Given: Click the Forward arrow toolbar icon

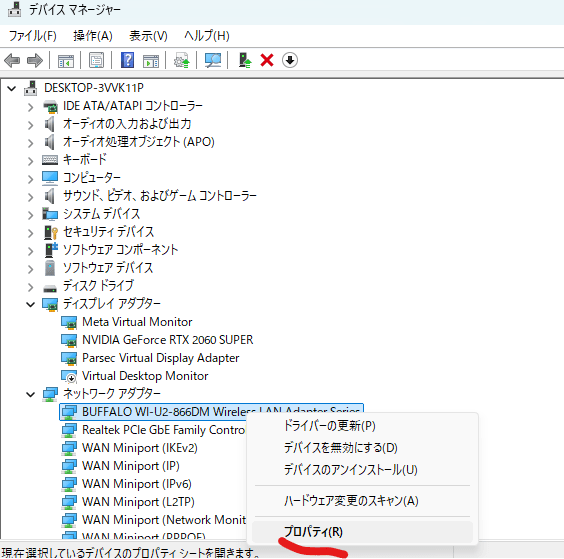Looking at the screenshot, I should [x=35, y=60].
